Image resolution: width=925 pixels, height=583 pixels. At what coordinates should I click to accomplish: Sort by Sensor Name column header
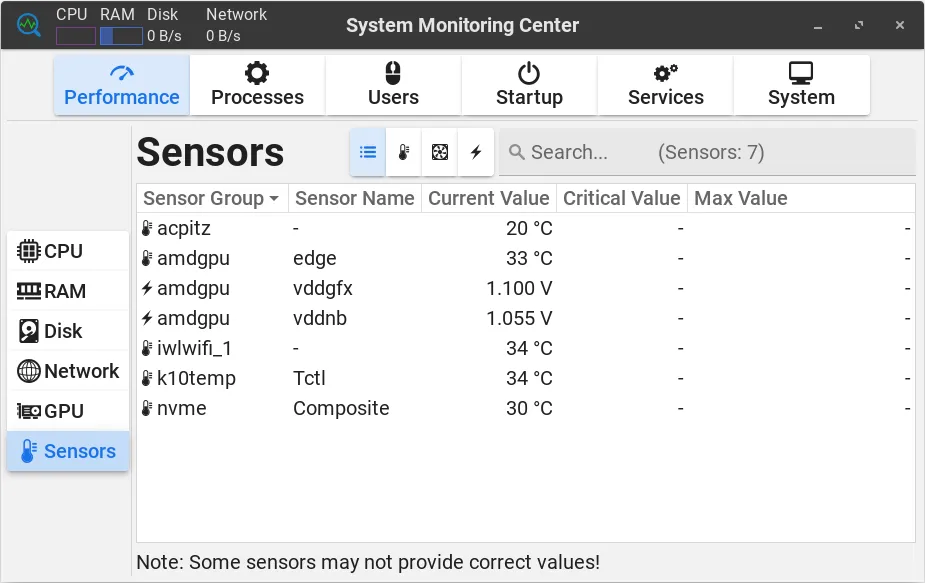pos(354,198)
